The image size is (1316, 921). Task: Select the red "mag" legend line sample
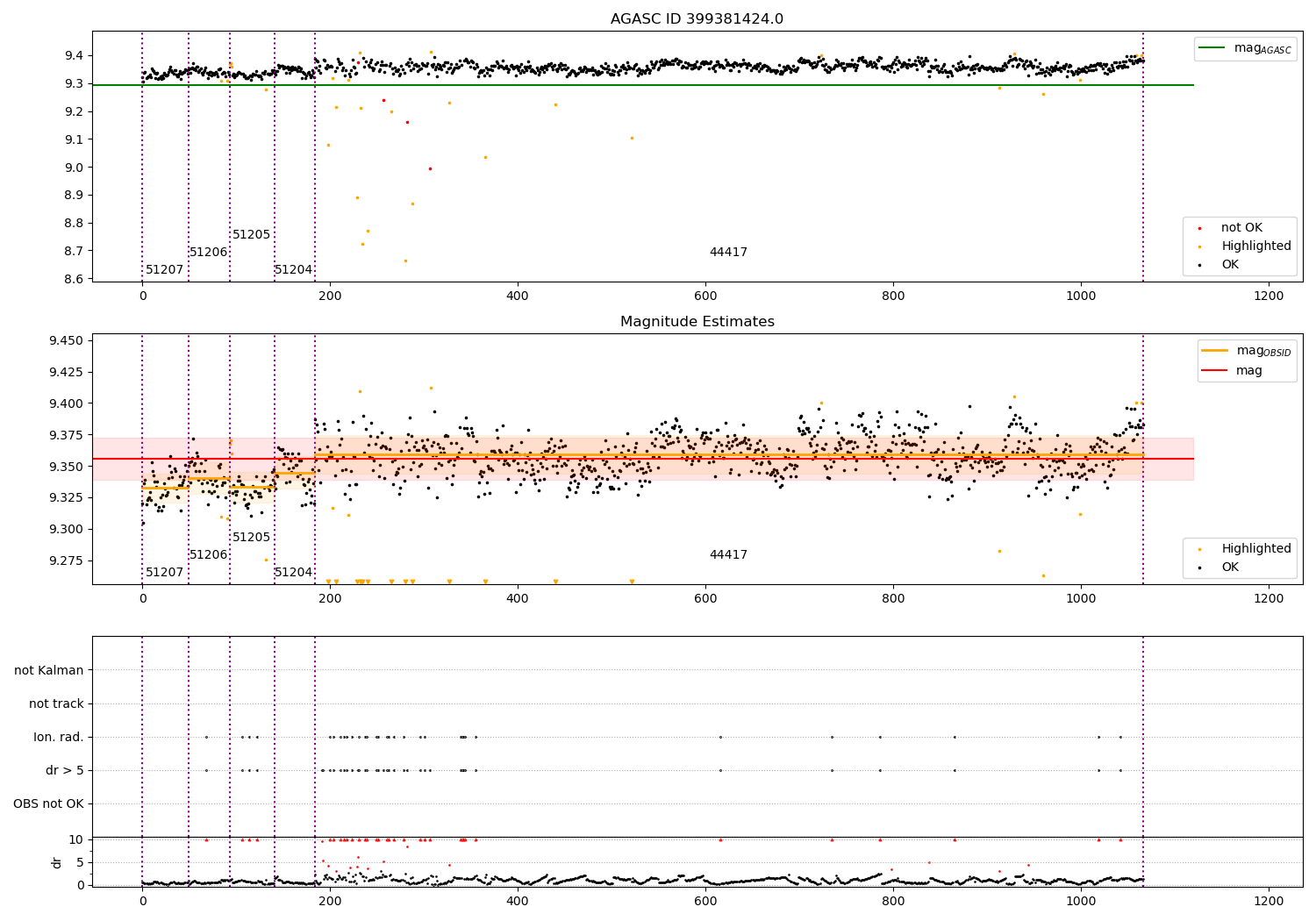1214,371
